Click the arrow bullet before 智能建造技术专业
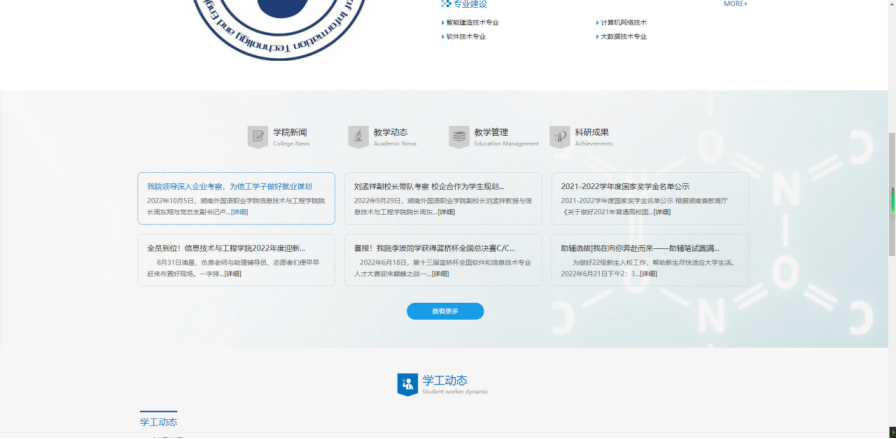 pos(443,22)
